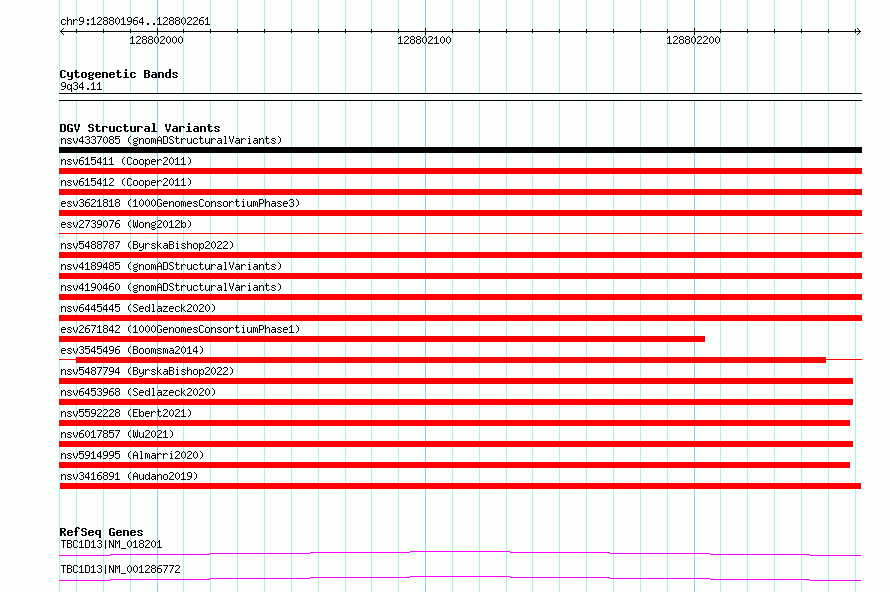The image size is (890, 592).
Task: Click the right arrow of the ruler
Action: [x=858, y=31]
